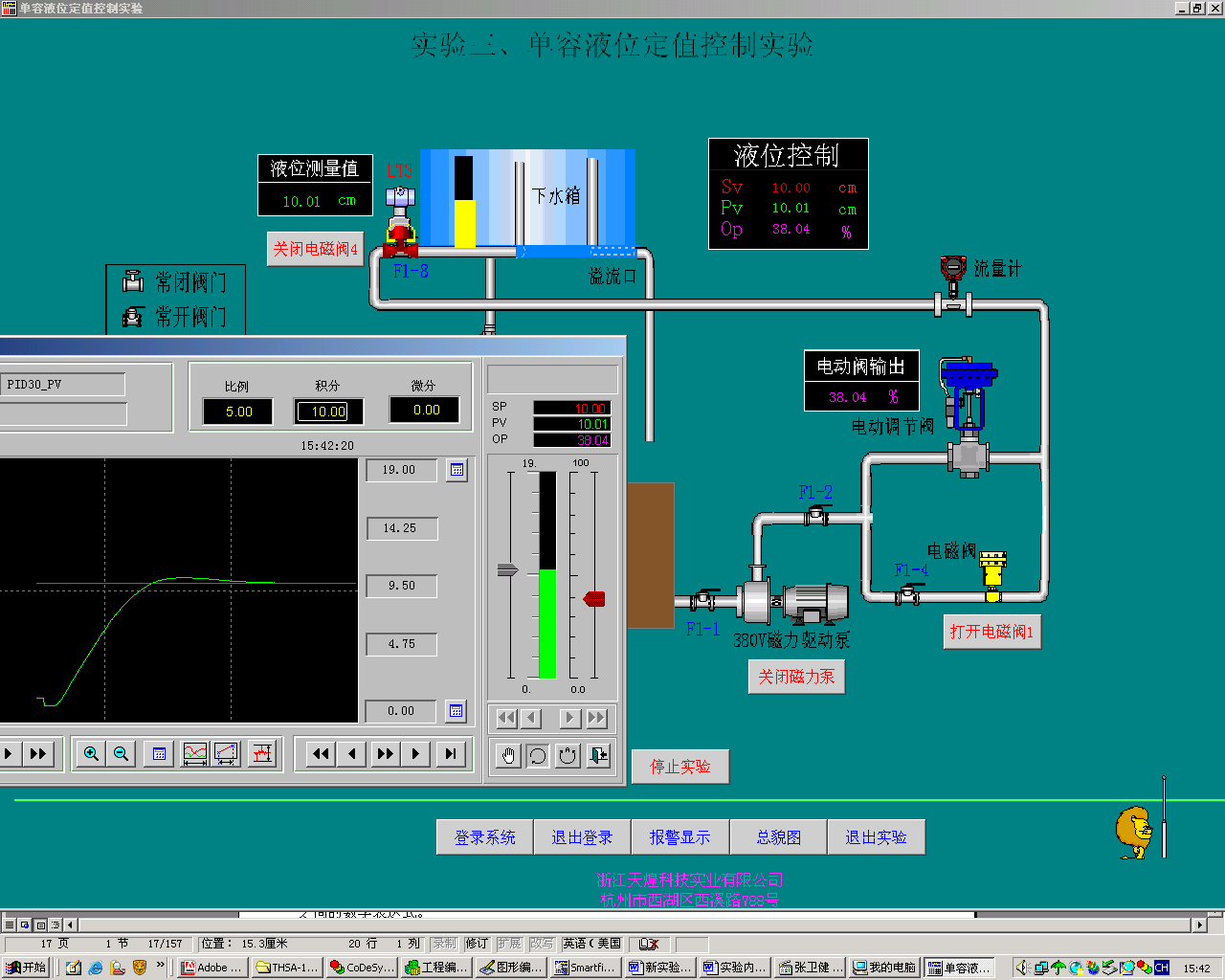Click the zoom out magnifier on trend toolbar
Screen dimensions: 1225x980
point(122,754)
